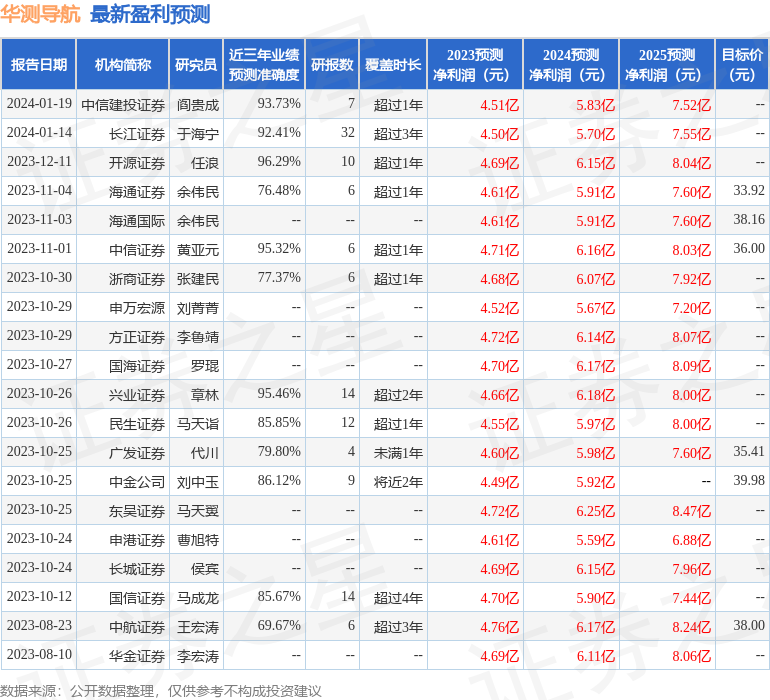This screenshot has height=700, width=770.
Task: Select the 研究员 column header
Action: pyautogui.click(x=196, y=64)
